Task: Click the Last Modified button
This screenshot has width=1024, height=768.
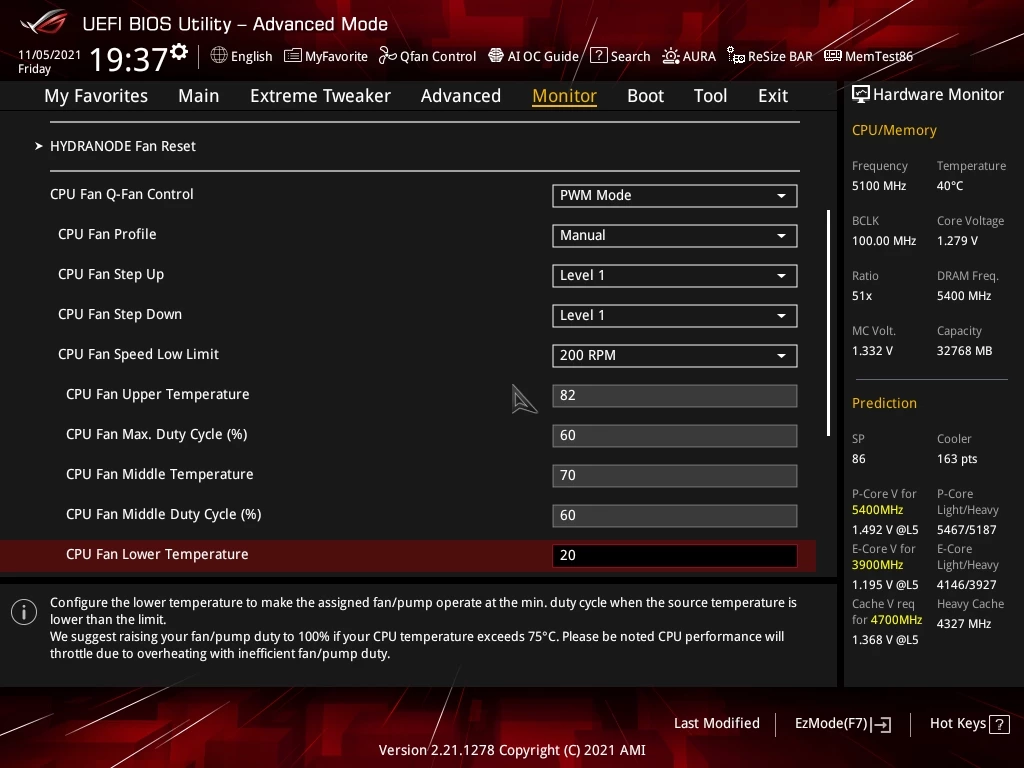Action: tap(716, 724)
